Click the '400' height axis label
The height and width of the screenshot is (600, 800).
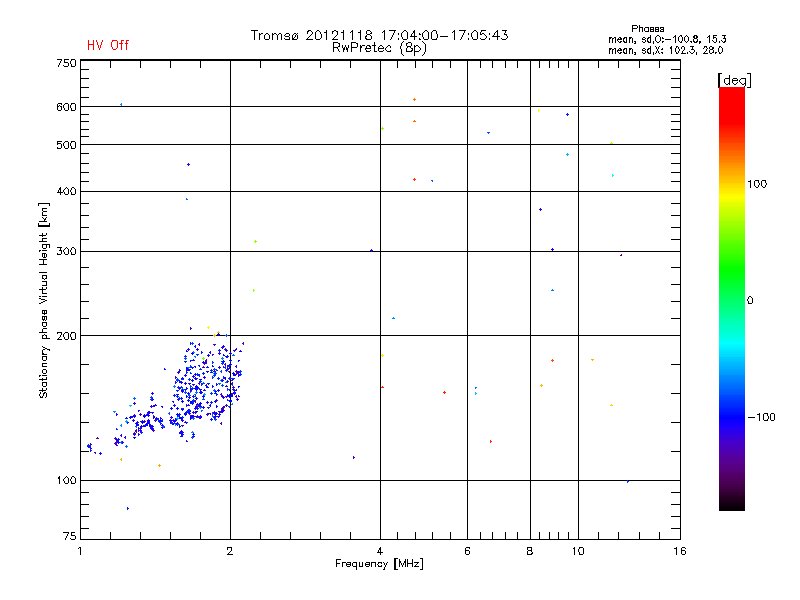point(66,191)
